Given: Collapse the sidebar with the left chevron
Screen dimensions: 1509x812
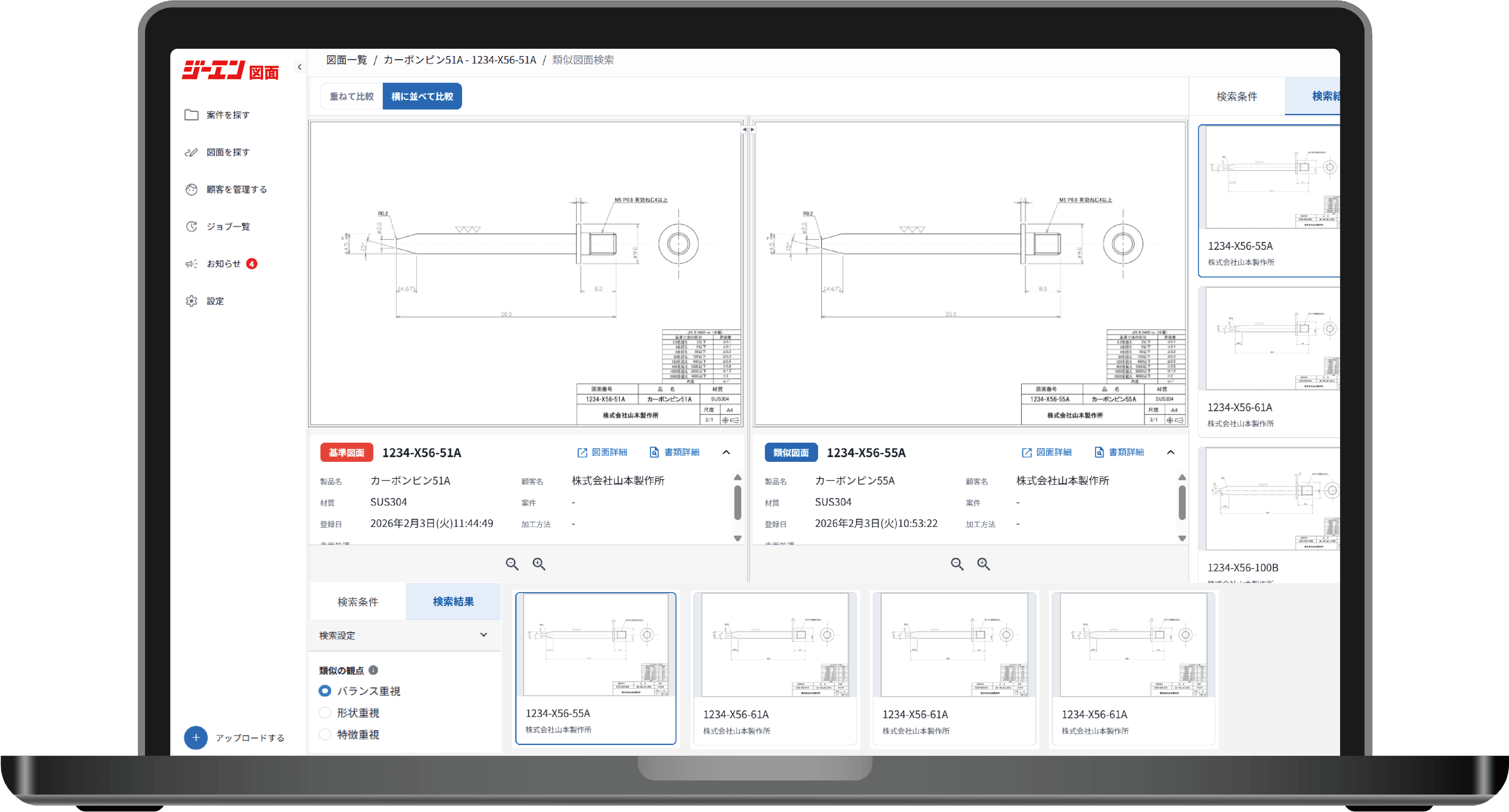Looking at the screenshot, I should [x=300, y=67].
